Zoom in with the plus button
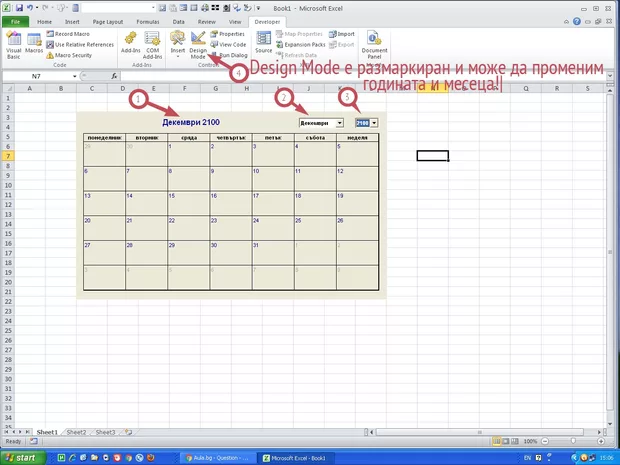Image resolution: width=620 pixels, height=465 pixels. (x=601, y=441)
